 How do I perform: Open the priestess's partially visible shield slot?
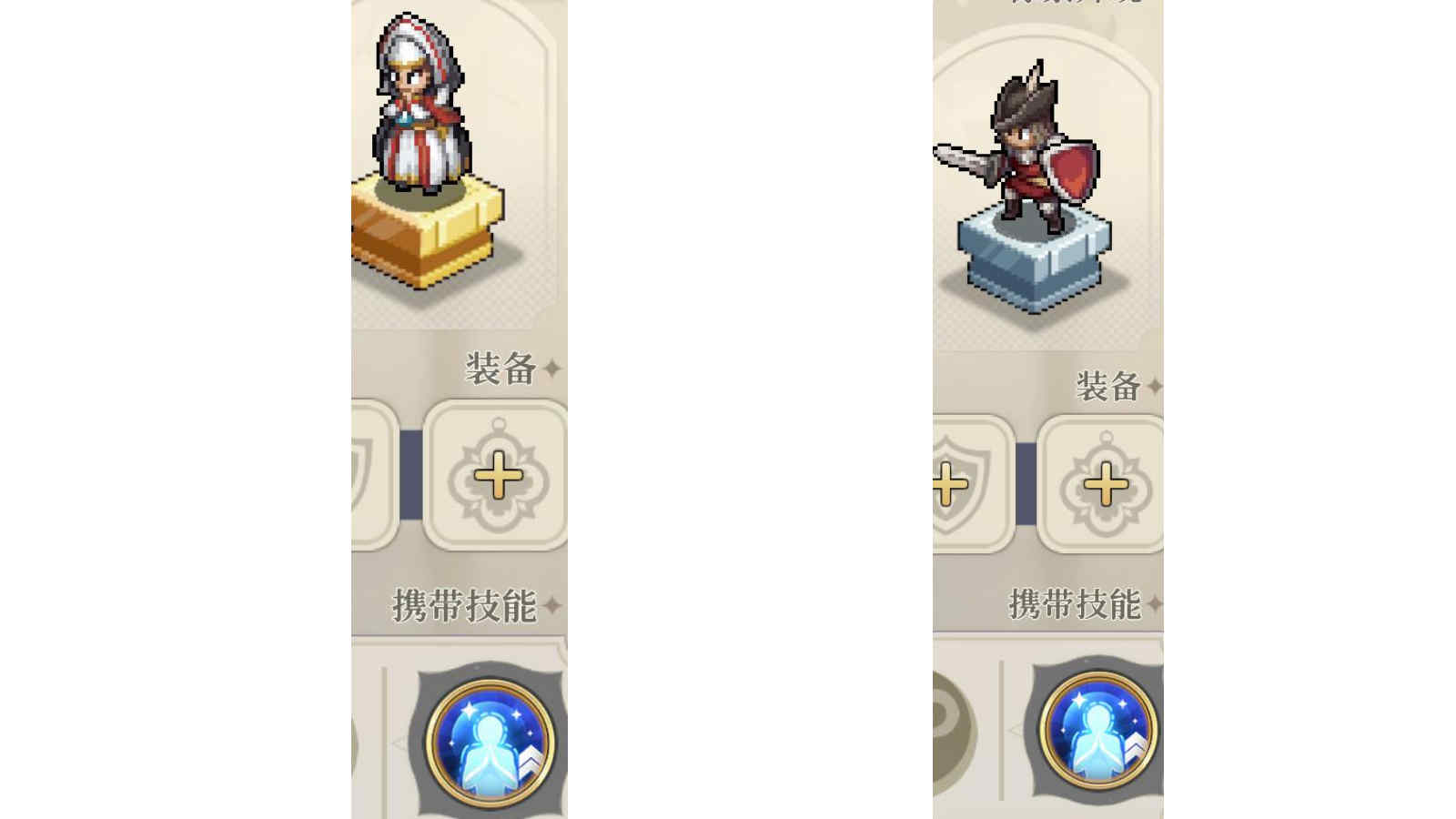(374, 476)
